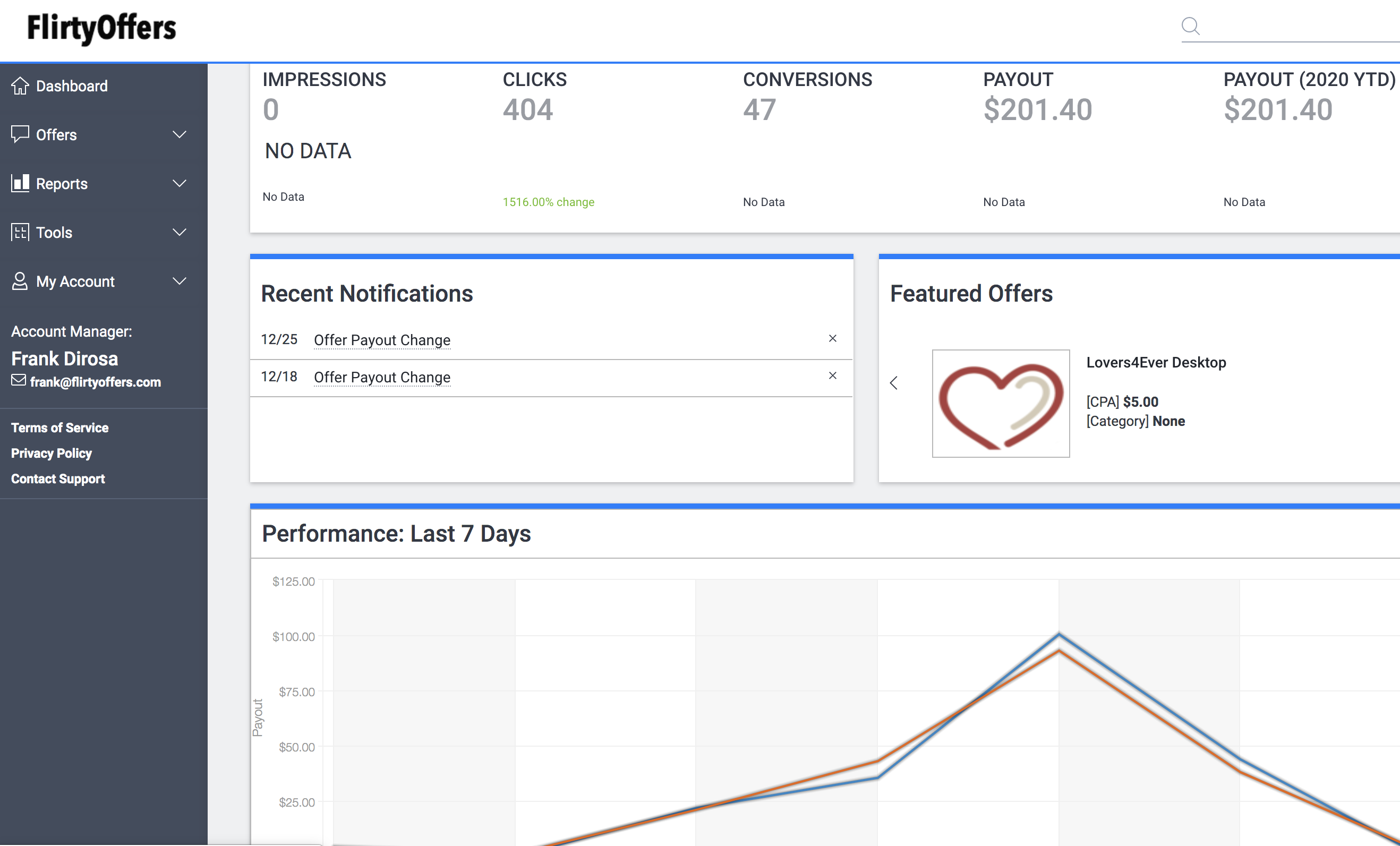Open the 12/18 Offer Payout Change link
Screen dimensions: 1400x846
(x=382, y=377)
